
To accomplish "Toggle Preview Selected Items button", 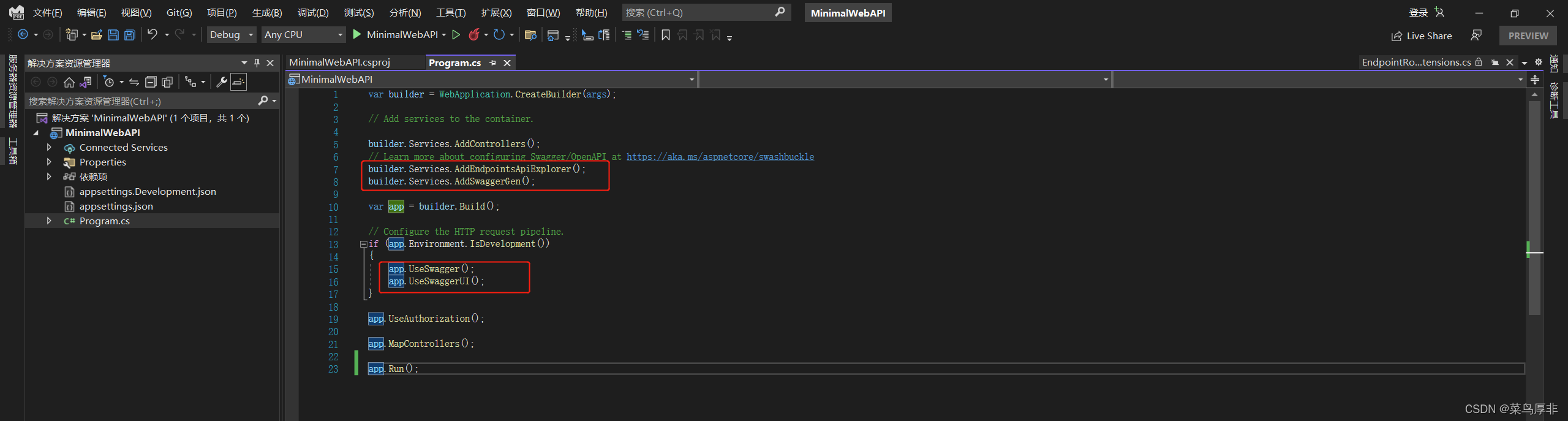I will [238, 82].
